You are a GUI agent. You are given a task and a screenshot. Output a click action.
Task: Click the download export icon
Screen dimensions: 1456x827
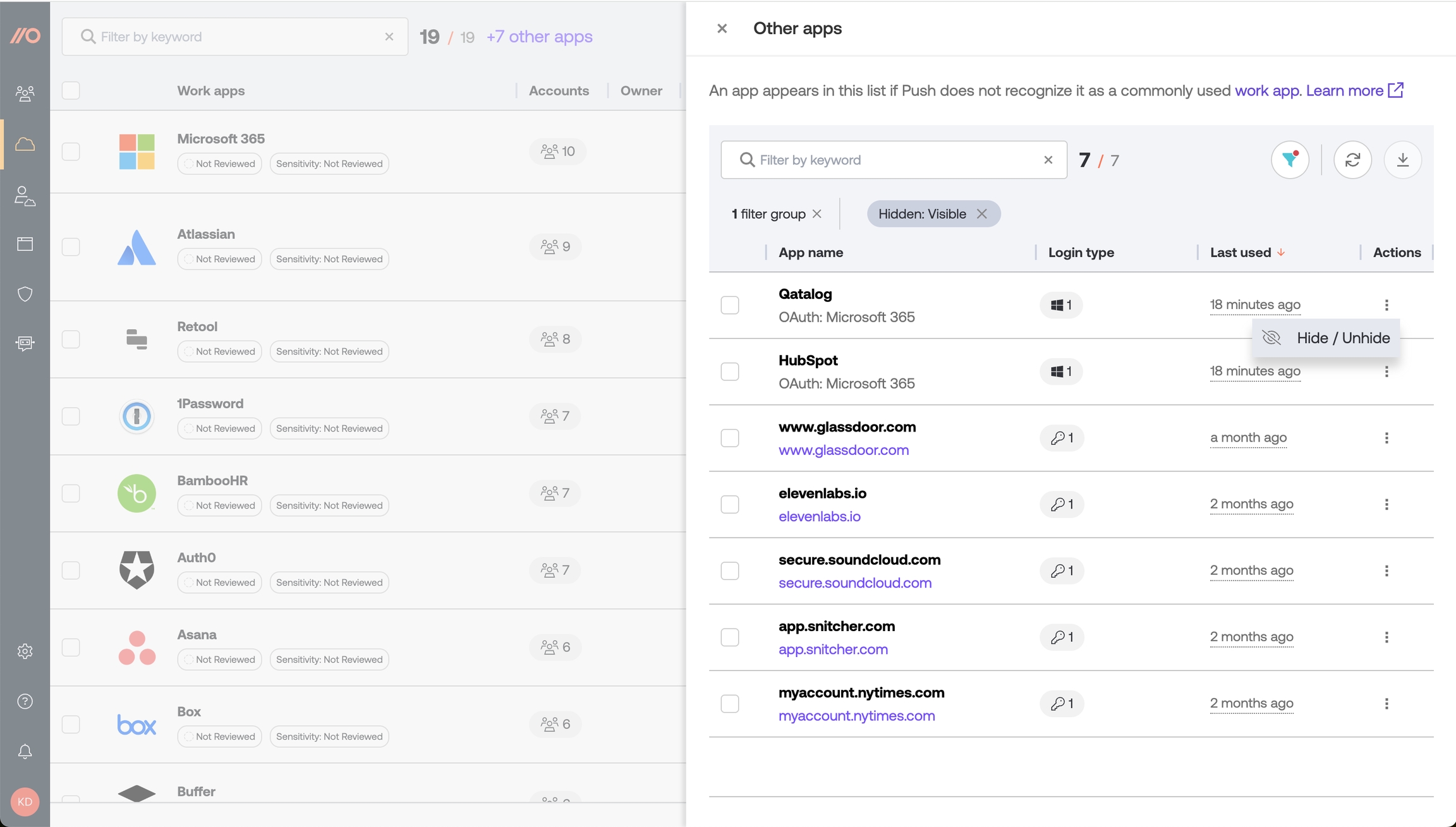[x=1402, y=160]
